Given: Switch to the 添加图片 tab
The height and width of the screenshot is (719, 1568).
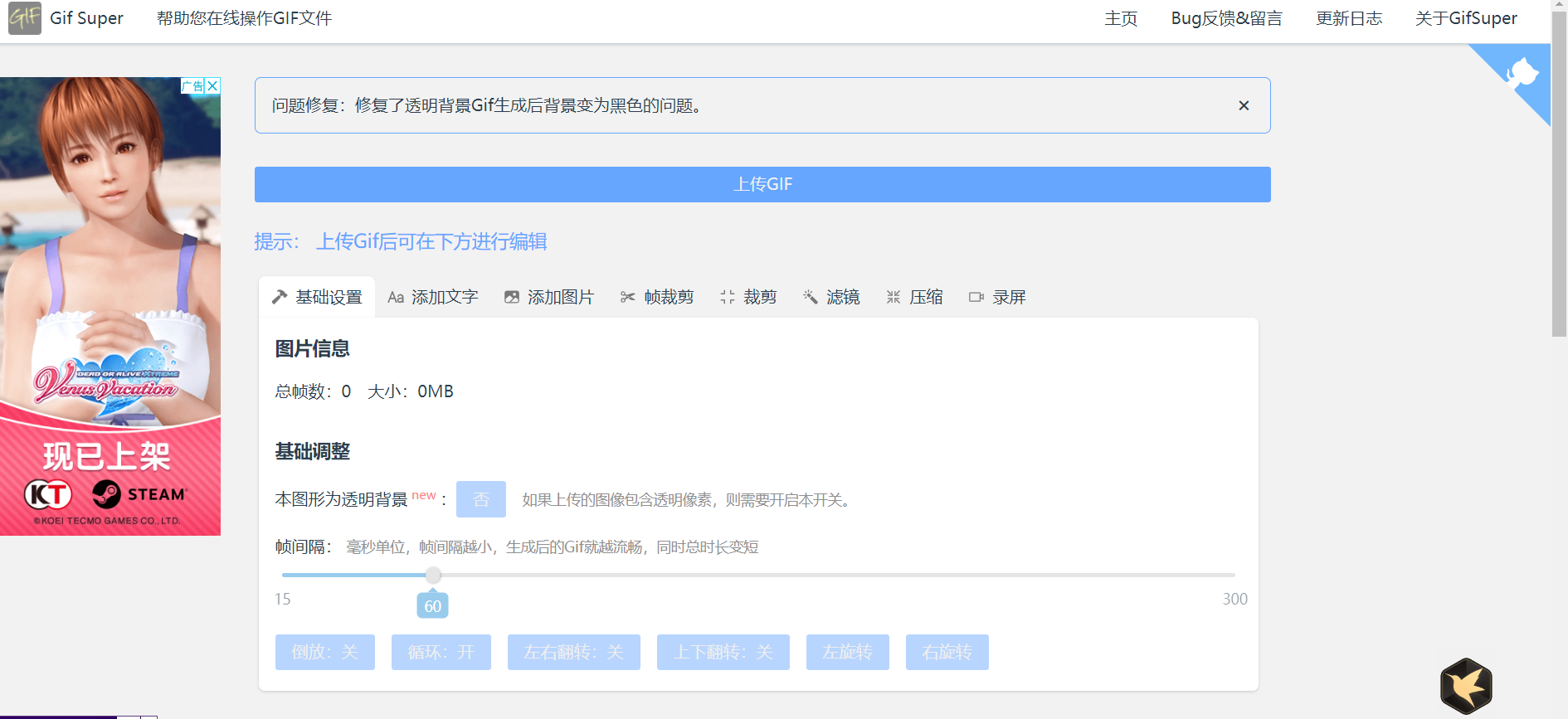Looking at the screenshot, I should [x=549, y=297].
